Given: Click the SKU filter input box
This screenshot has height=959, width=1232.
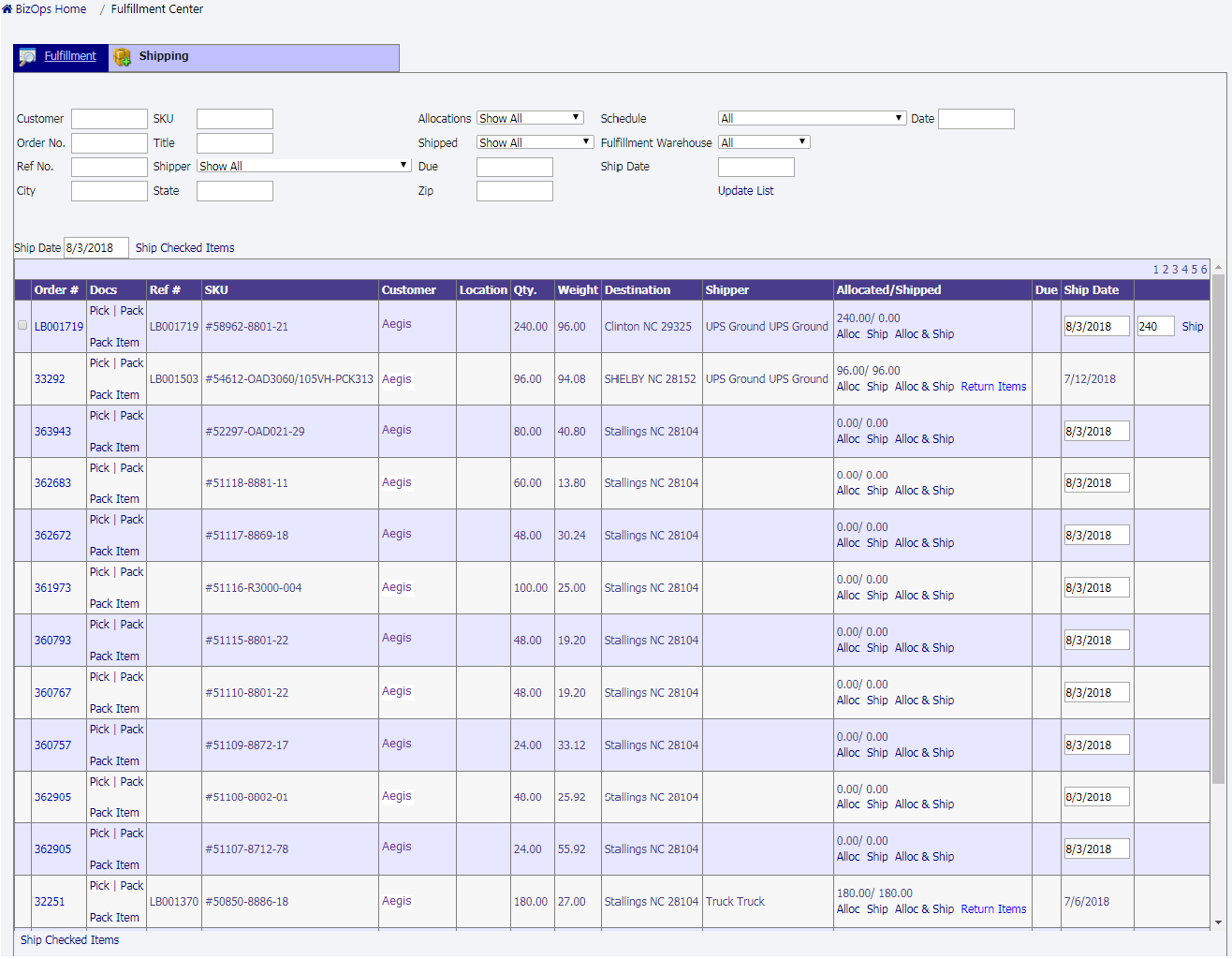Looking at the screenshot, I should (x=235, y=119).
